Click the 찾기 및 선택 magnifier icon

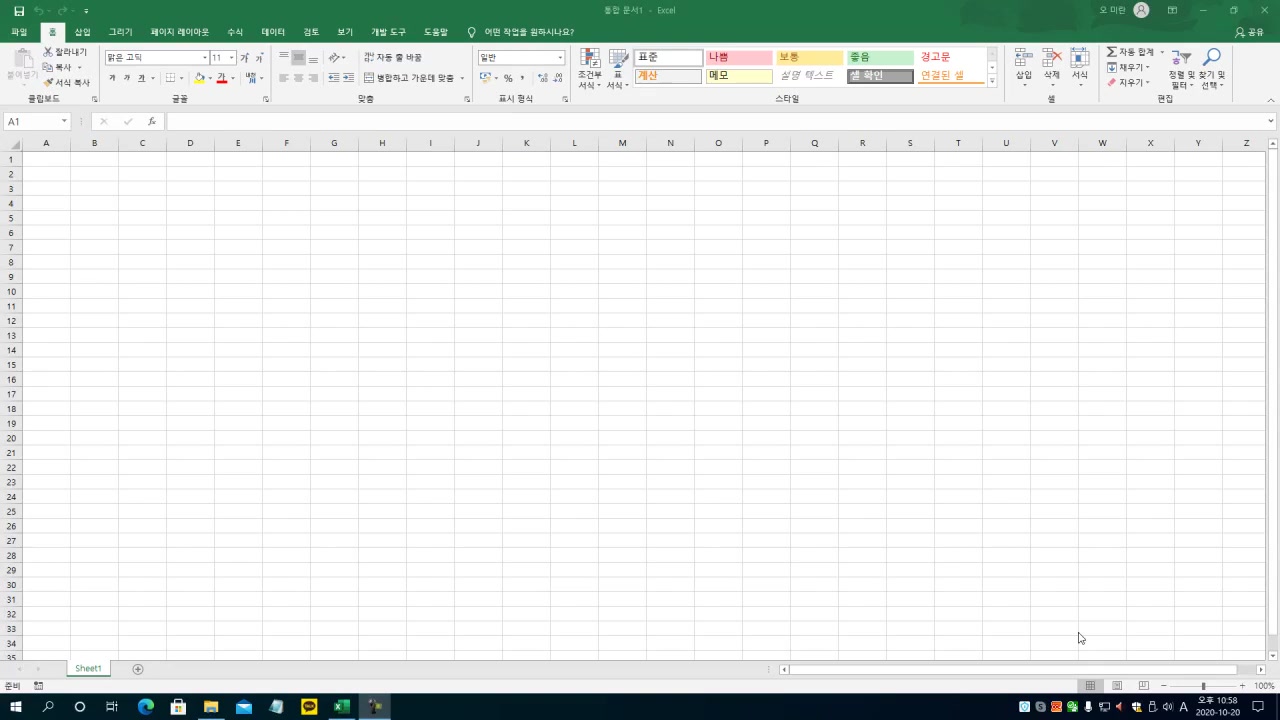1211,59
